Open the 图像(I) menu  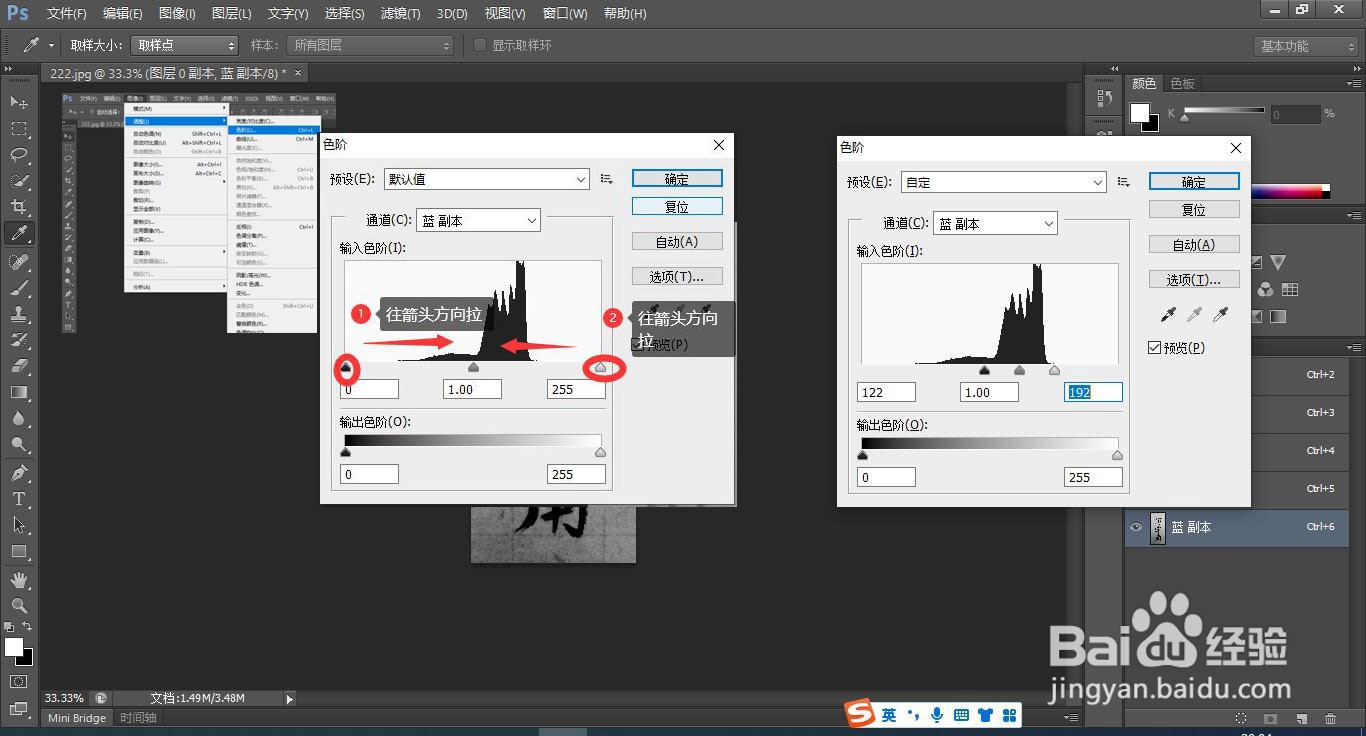pos(177,13)
